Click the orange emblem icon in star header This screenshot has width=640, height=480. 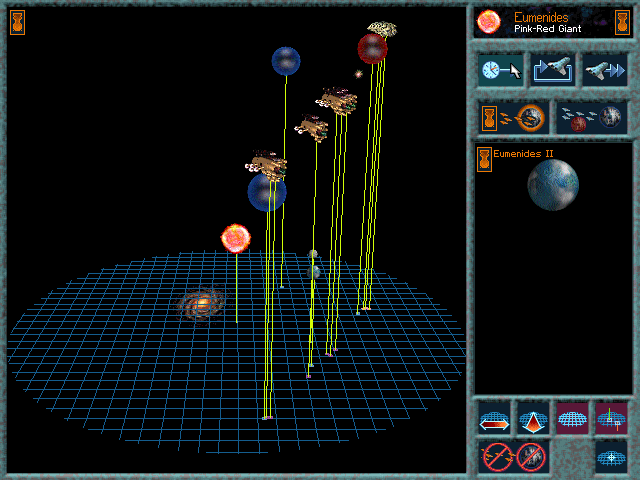pos(622,22)
